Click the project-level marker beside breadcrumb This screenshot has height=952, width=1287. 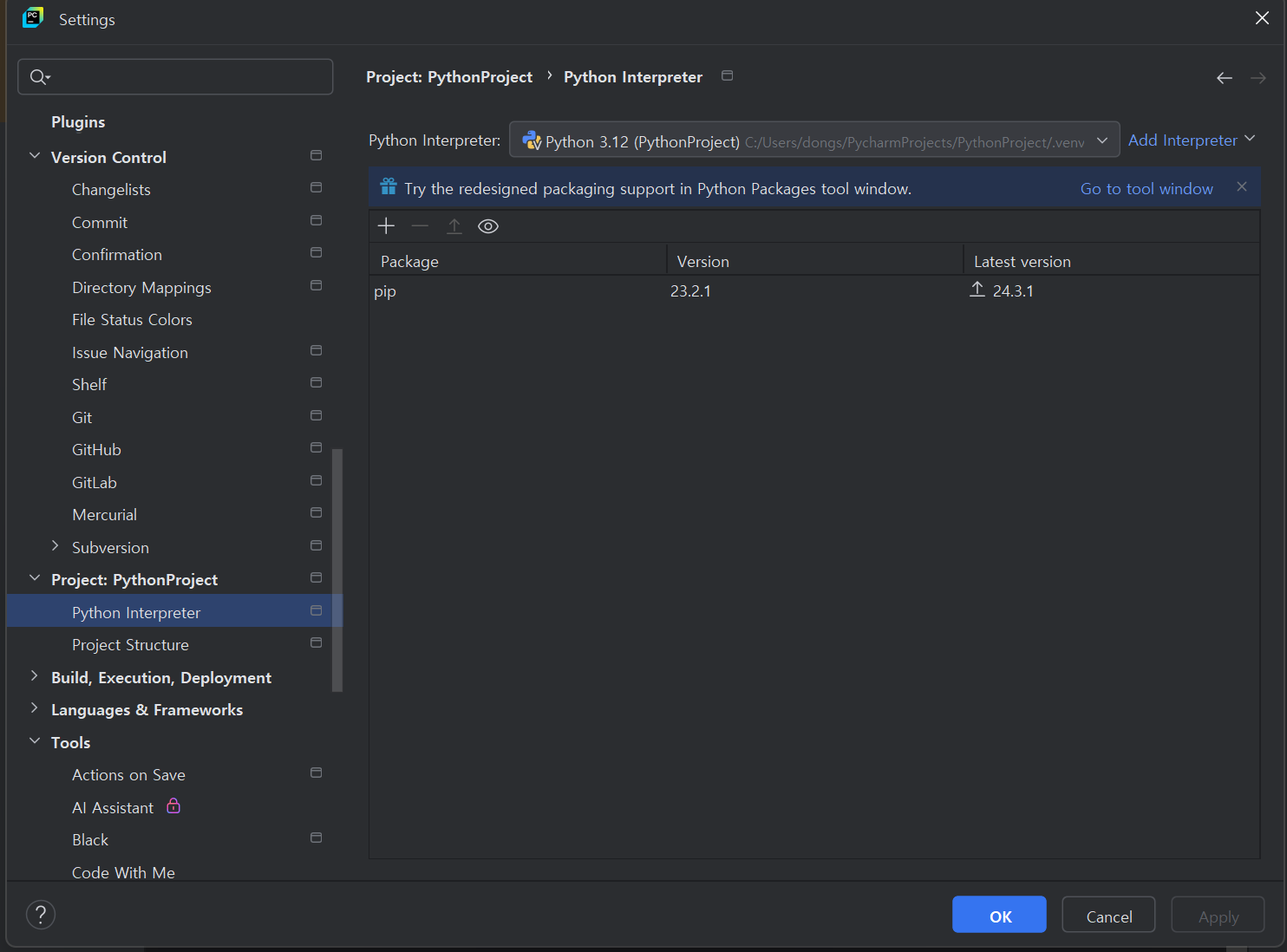(727, 75)
